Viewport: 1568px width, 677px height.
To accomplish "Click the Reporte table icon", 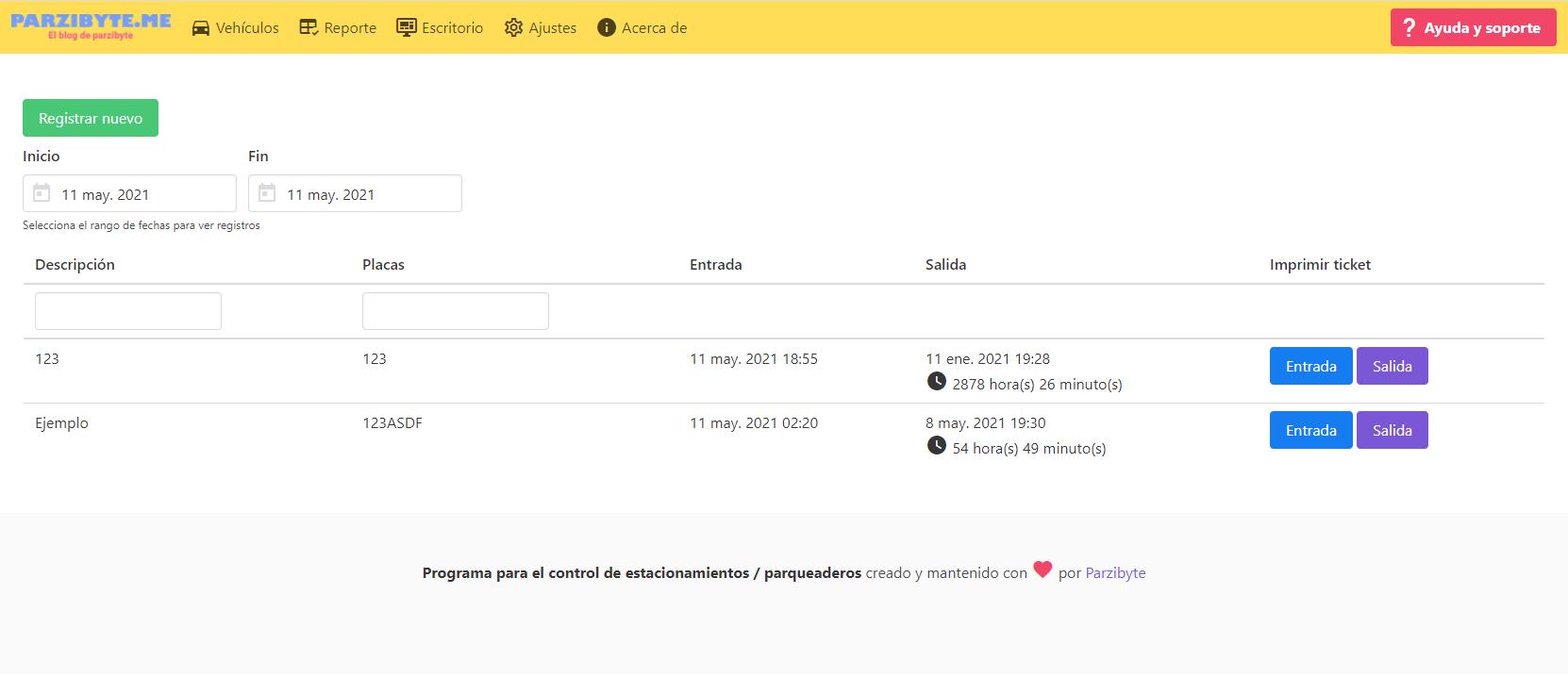I will [309, 27].
